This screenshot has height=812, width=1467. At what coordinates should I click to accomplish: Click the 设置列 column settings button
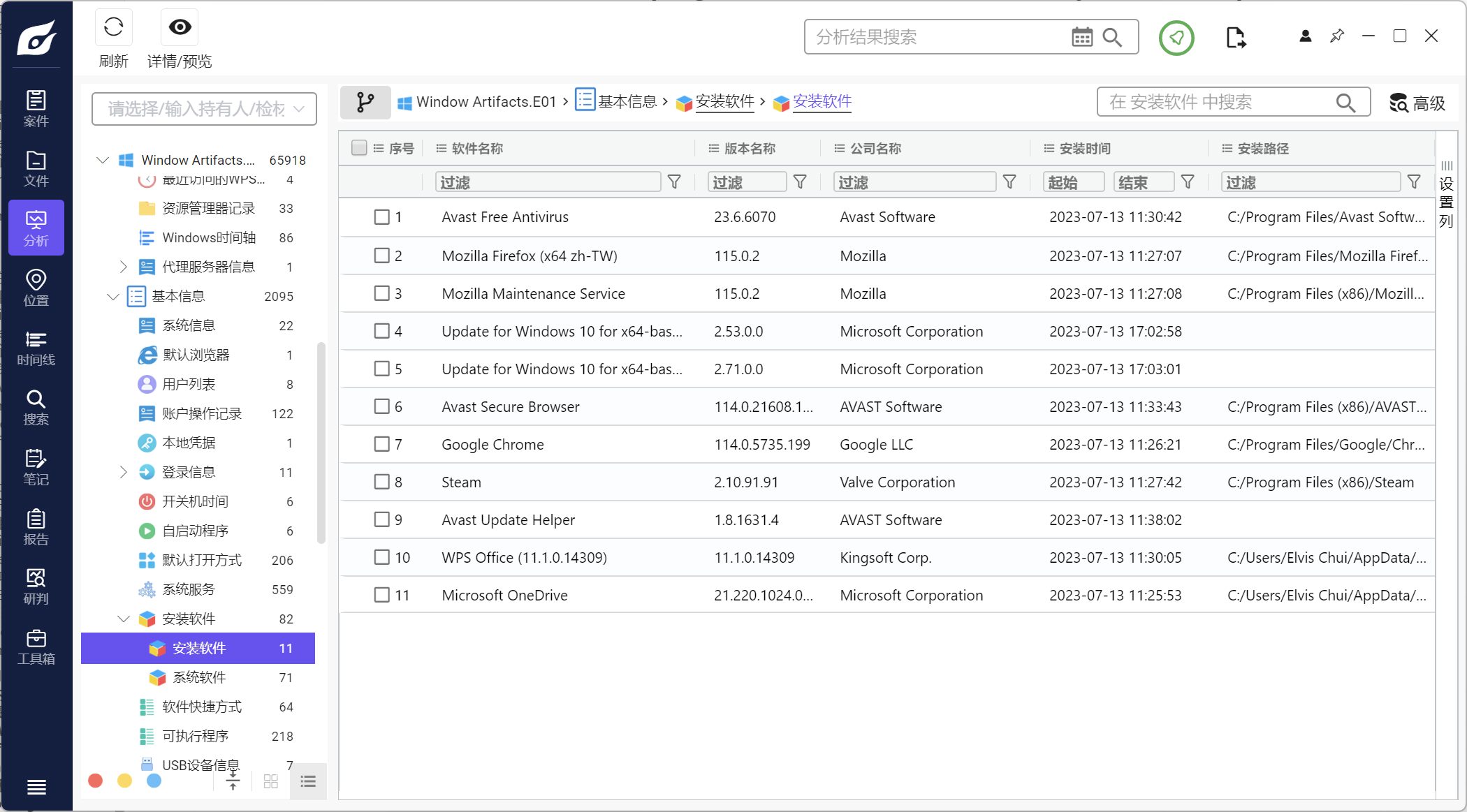1446,194
